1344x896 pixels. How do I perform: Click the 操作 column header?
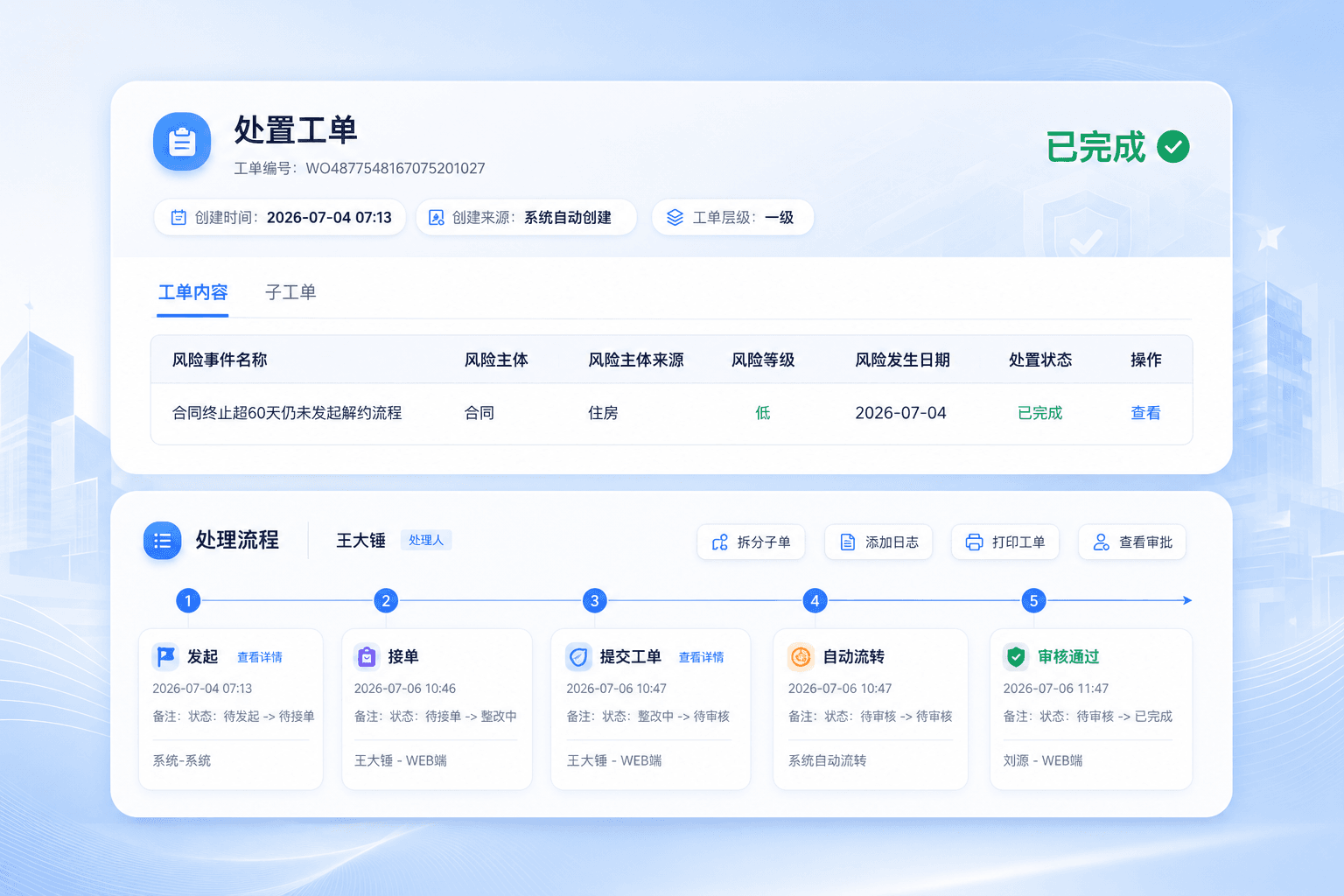(x=1146, y=360)
